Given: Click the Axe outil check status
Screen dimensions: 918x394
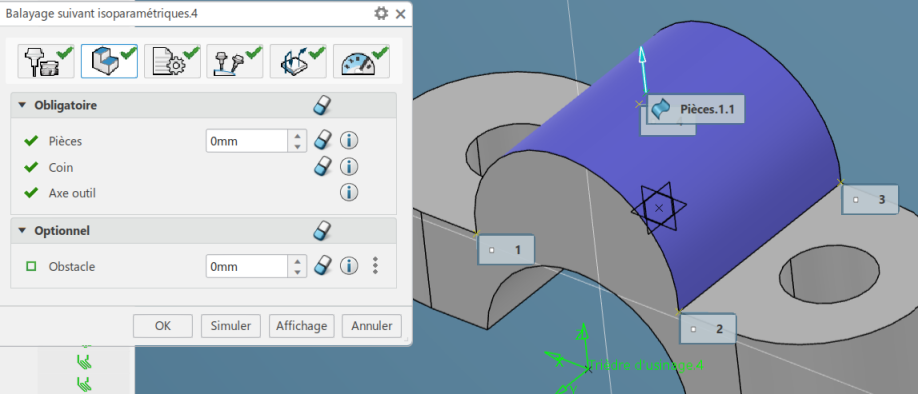Looking at the screenshot, I should pyautogui.click(x=31, y=193).
